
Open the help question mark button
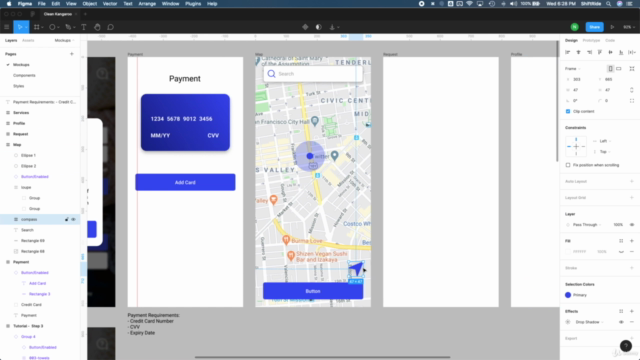(x=625, y=346)
